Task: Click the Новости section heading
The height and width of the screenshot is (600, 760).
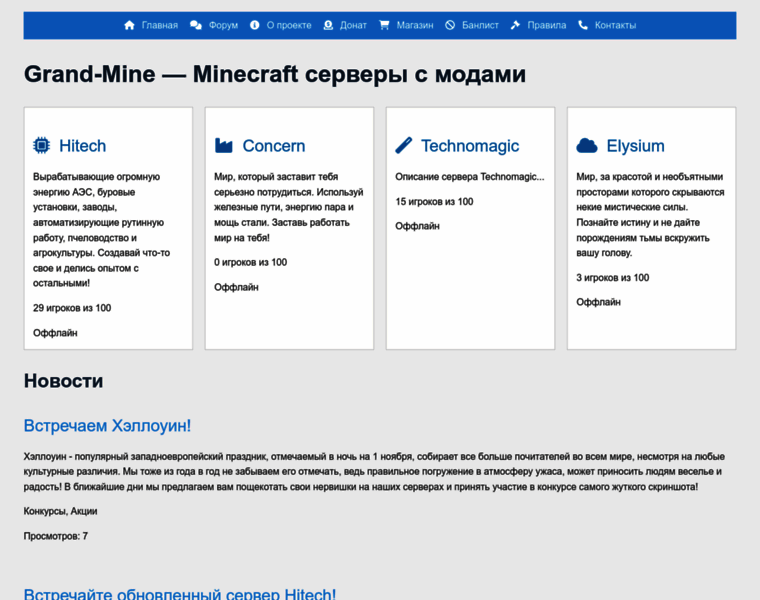Action: point(63,381)
